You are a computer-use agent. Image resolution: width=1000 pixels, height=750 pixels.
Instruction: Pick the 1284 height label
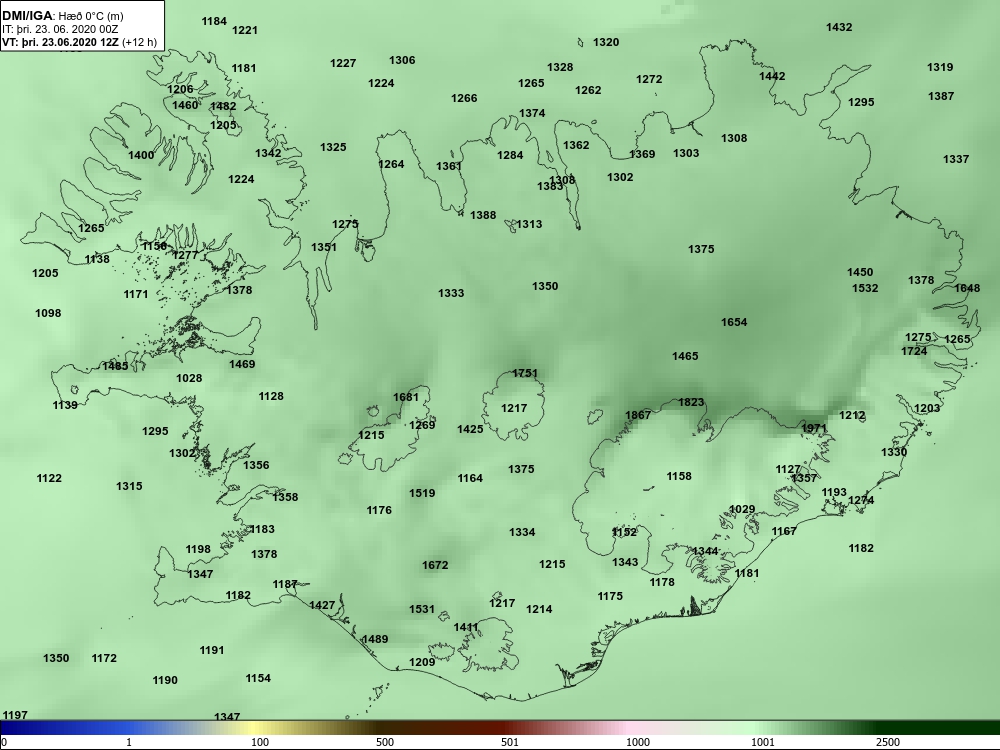[x=510, y=155]
